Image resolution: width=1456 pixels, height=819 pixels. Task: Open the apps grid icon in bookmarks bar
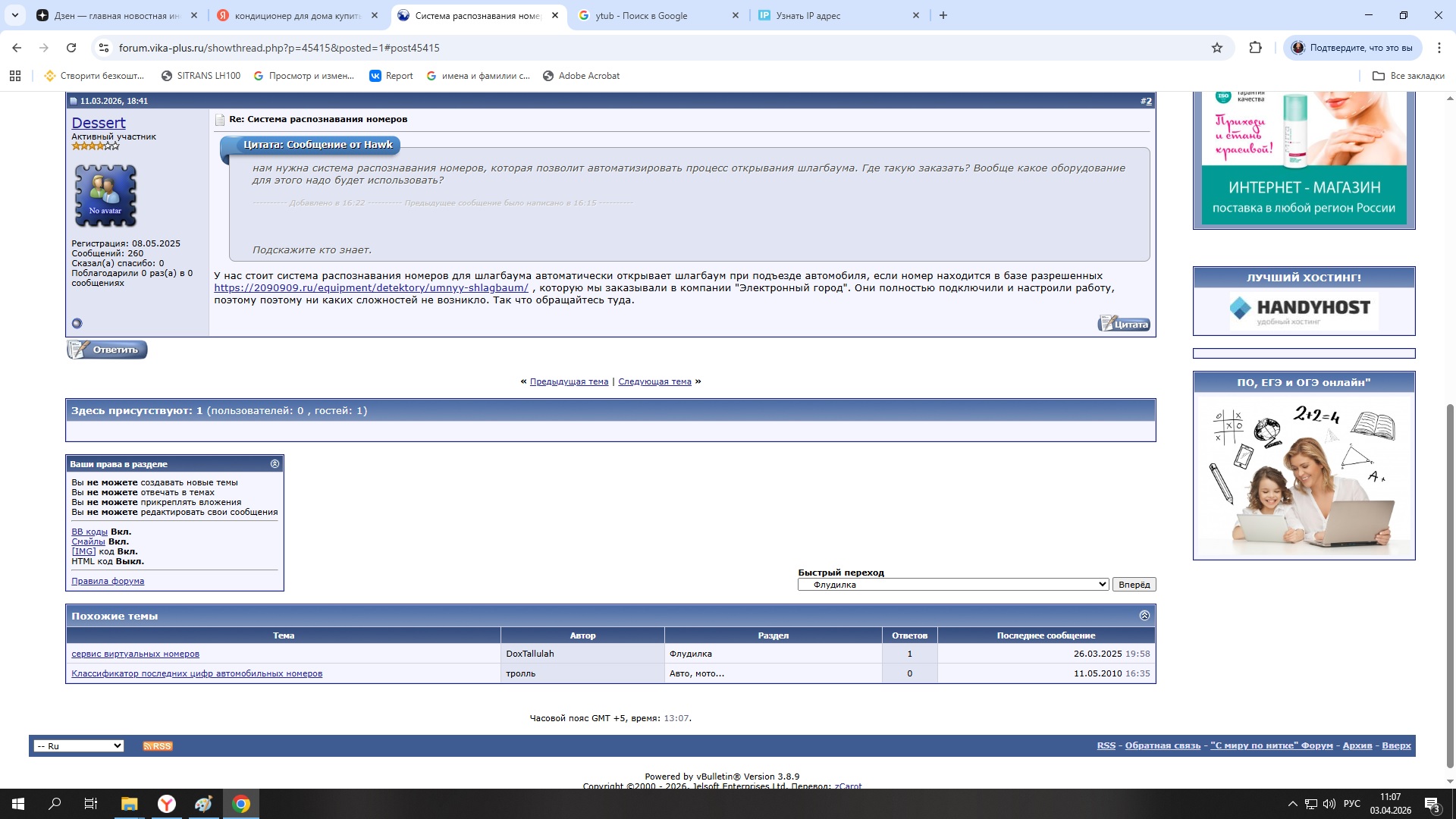coord(14,76)
